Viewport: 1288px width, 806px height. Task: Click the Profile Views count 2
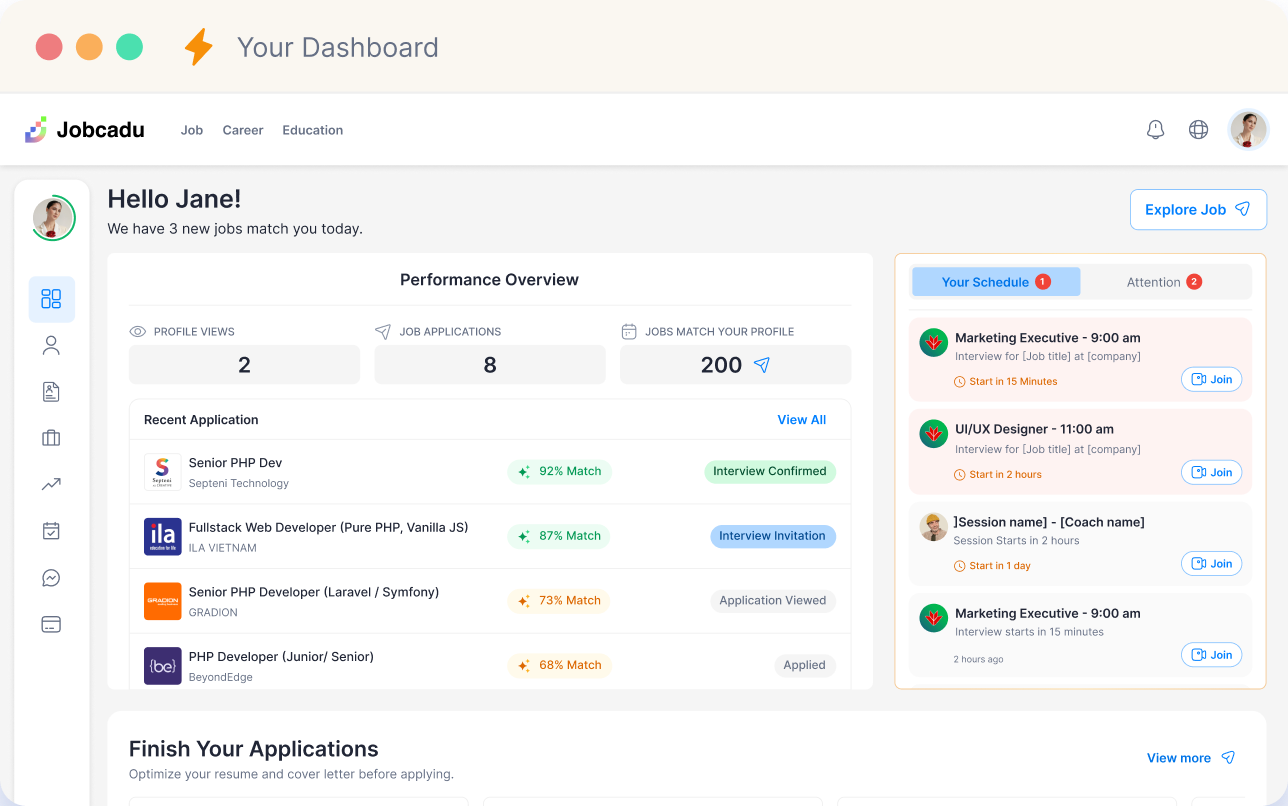(x=244, y=365)
